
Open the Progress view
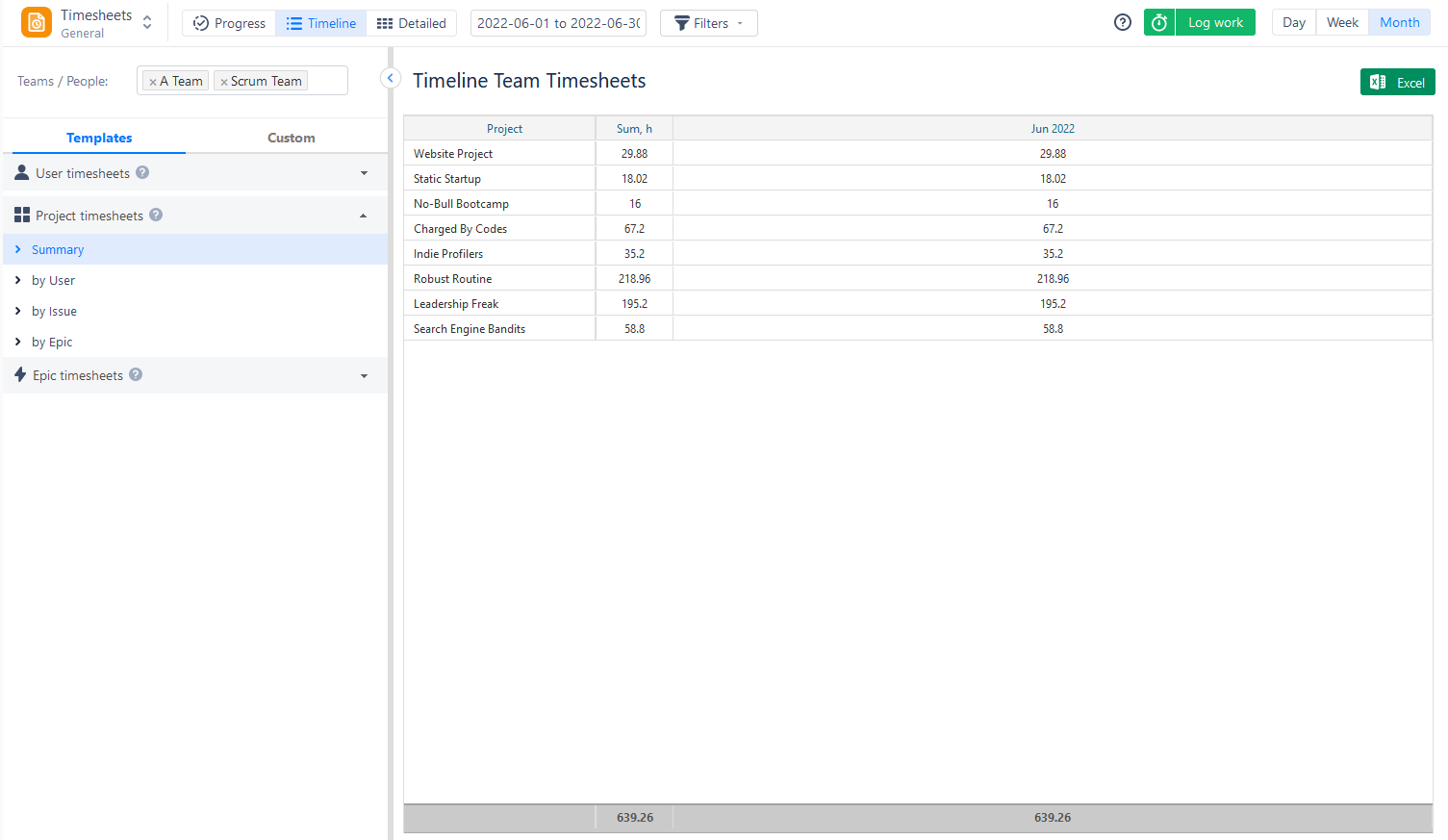point(229,22)
